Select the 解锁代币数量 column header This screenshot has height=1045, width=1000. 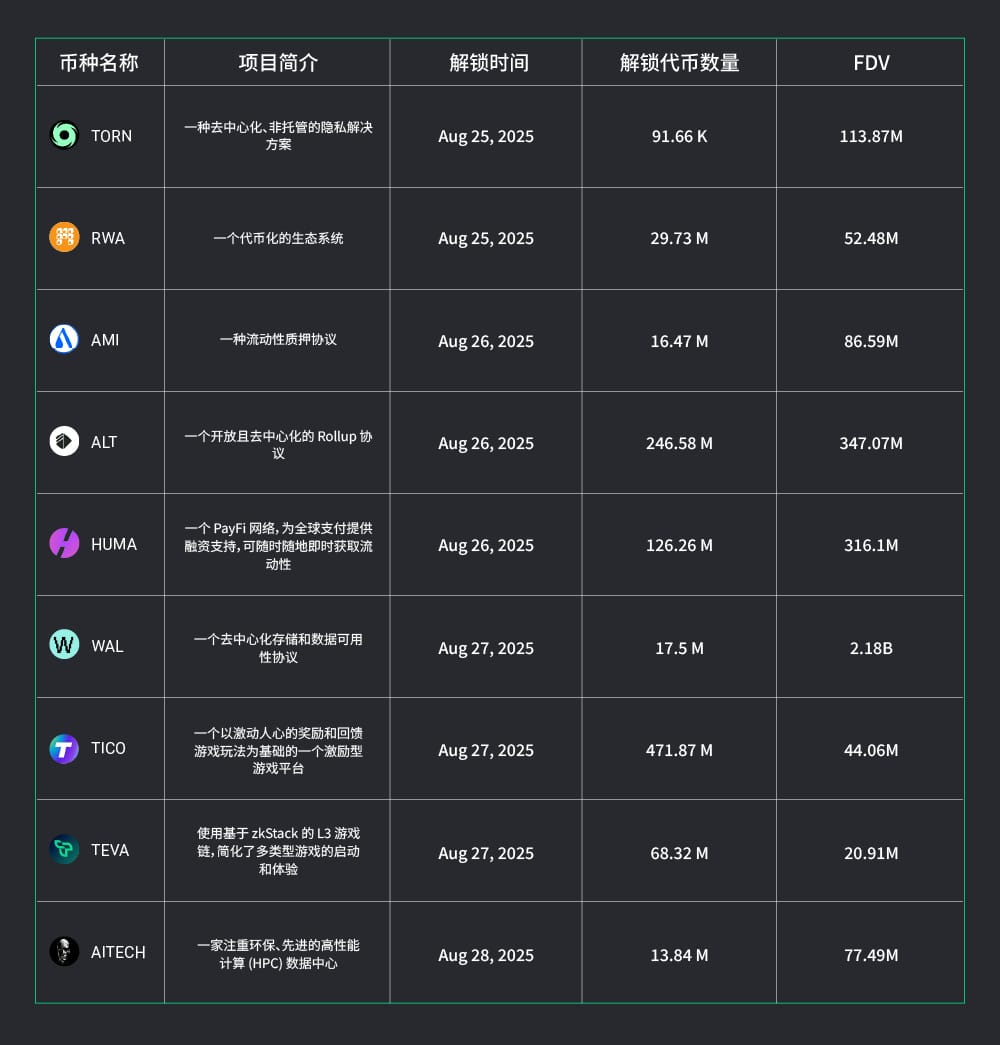point(679,63)
